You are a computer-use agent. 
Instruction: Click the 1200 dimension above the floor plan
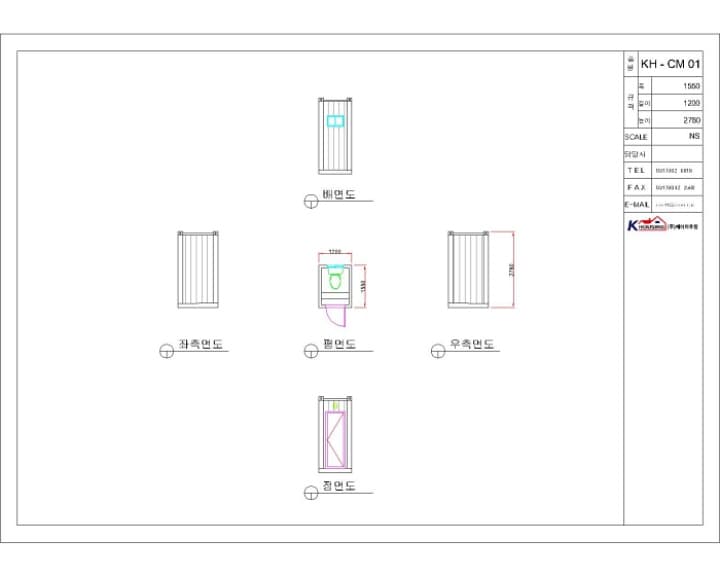point(335,251)
